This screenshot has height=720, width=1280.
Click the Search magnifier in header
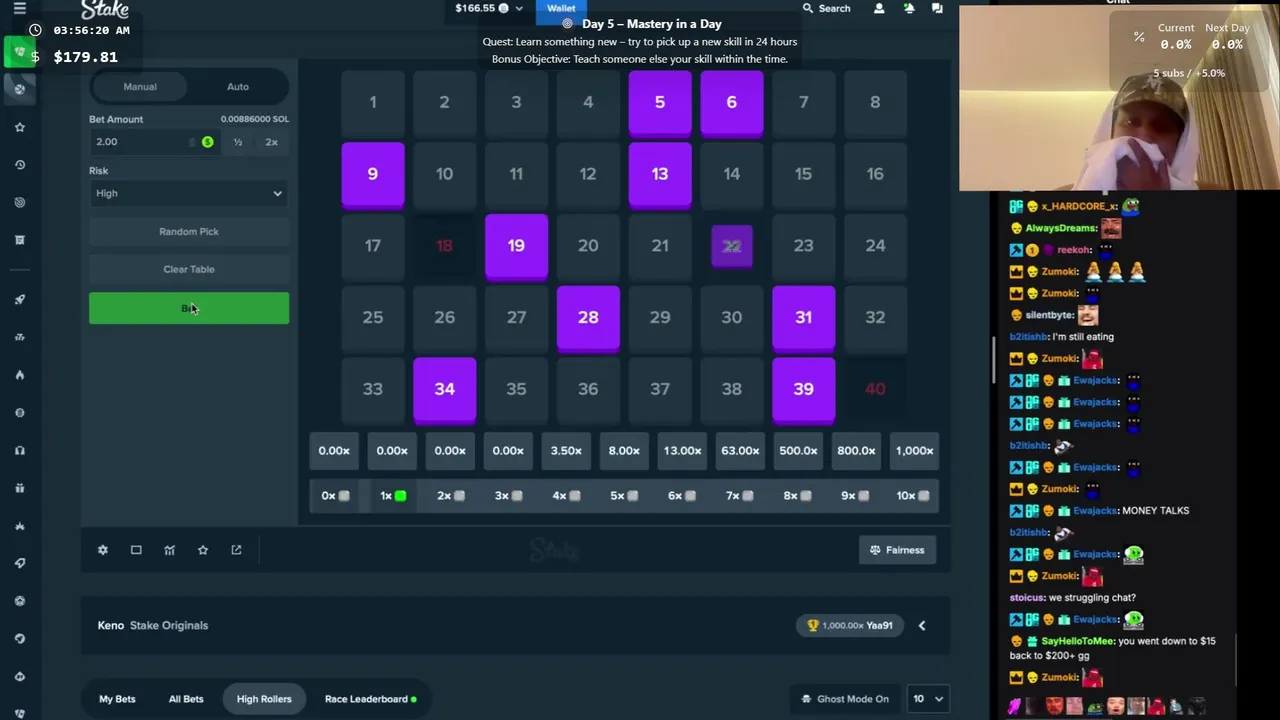808,8
